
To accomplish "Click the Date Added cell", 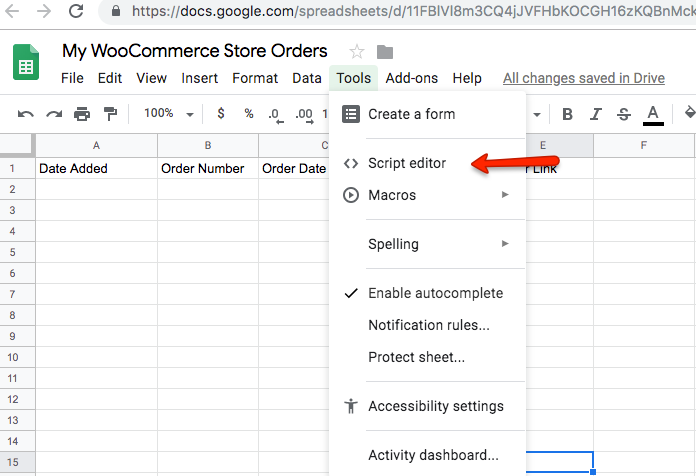I will pyautogui.click(x=96, y=169).
